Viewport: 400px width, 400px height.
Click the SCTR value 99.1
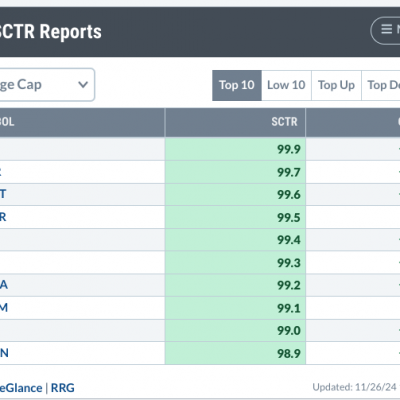coord(289,308)
